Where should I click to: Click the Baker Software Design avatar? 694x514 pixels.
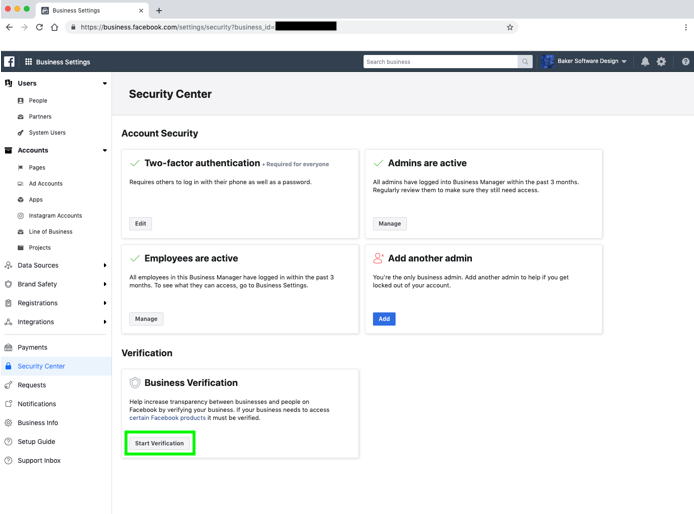click(547, 62)
